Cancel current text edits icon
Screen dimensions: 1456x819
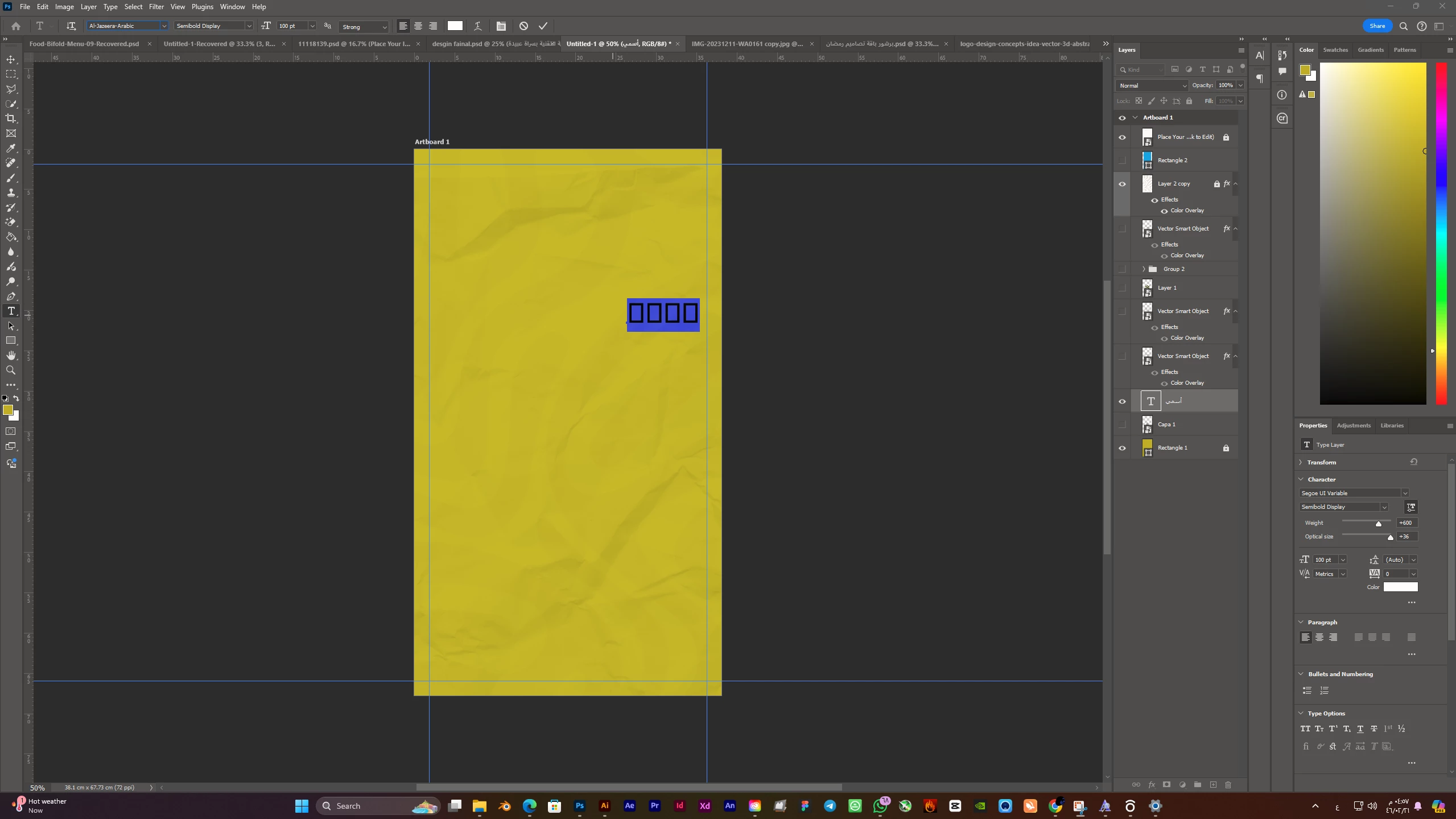pos(523,26)
